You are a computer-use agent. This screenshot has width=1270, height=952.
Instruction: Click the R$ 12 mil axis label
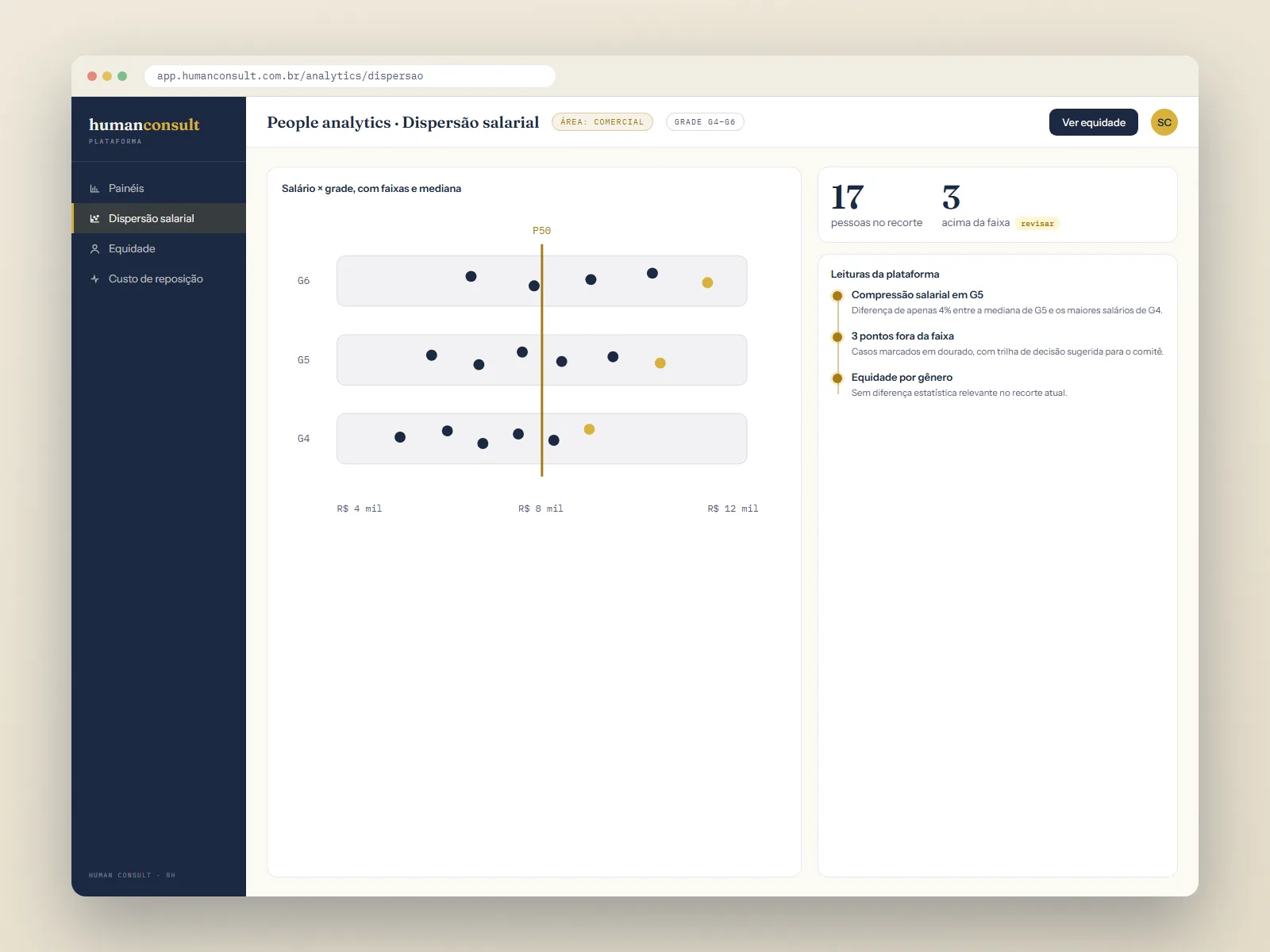733,509
